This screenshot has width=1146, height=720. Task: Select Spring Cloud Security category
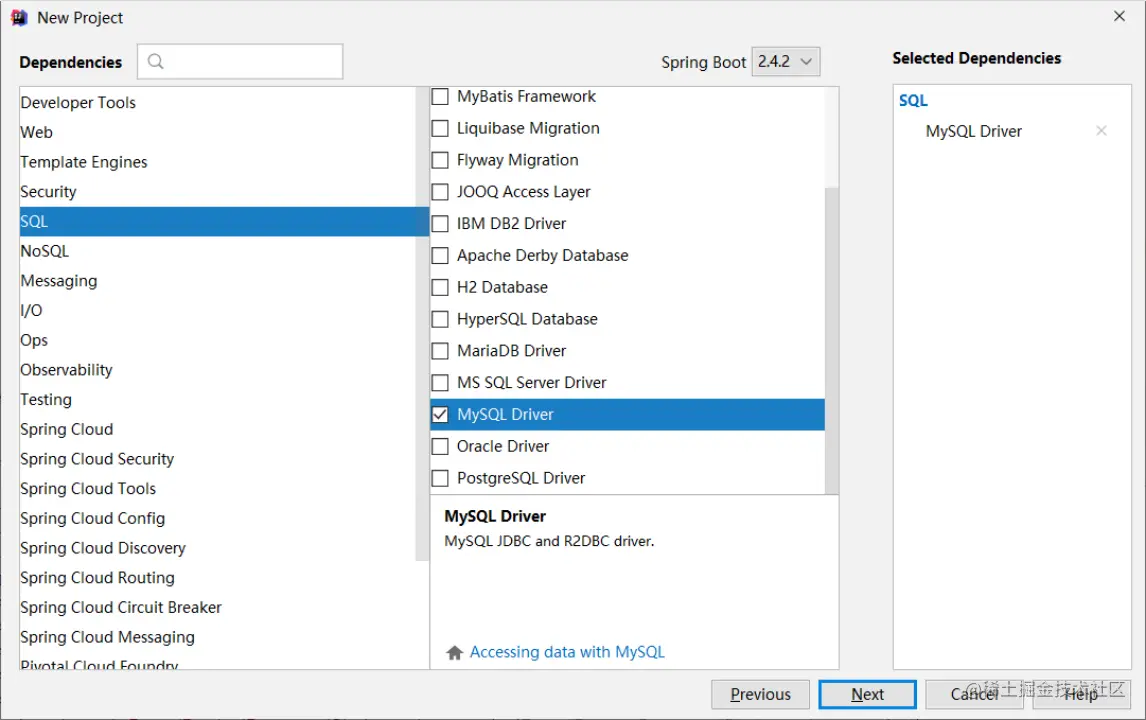[218, 459]
